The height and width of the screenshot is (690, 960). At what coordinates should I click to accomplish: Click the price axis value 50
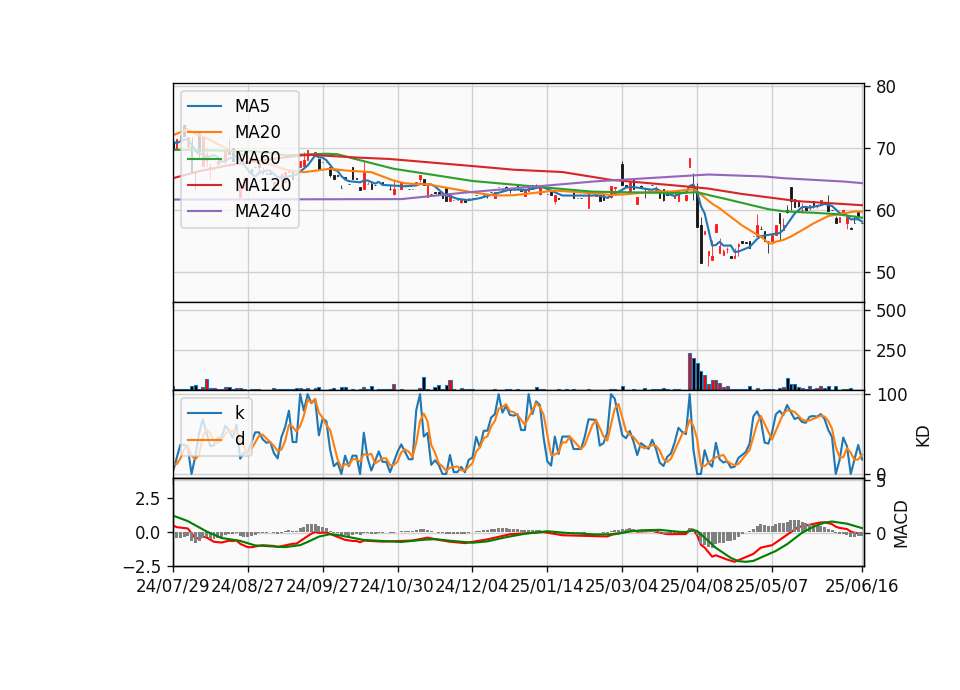[886, 273]
